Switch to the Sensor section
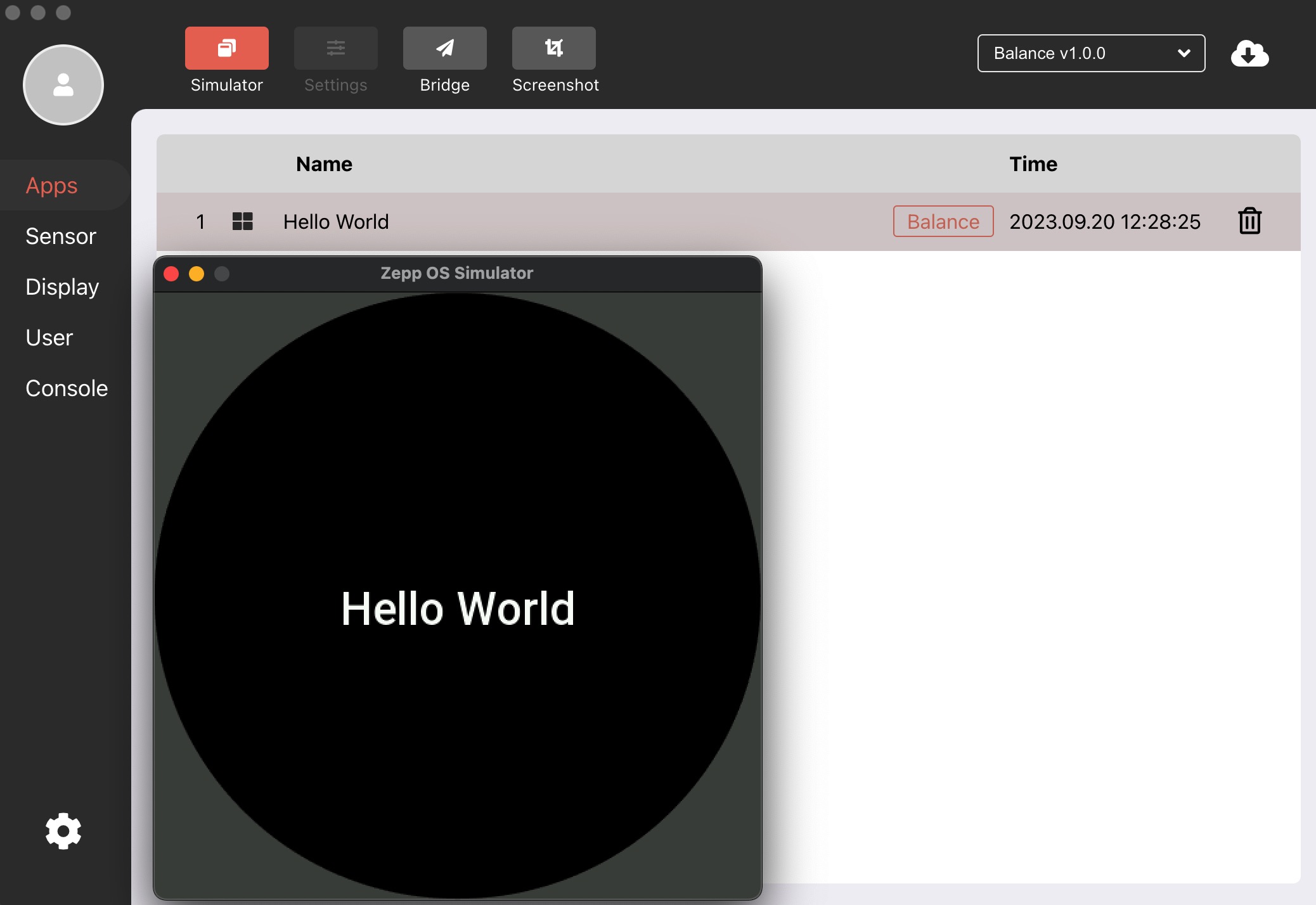The height and width of the screenshot is (905, 1316). pos(60,236)
